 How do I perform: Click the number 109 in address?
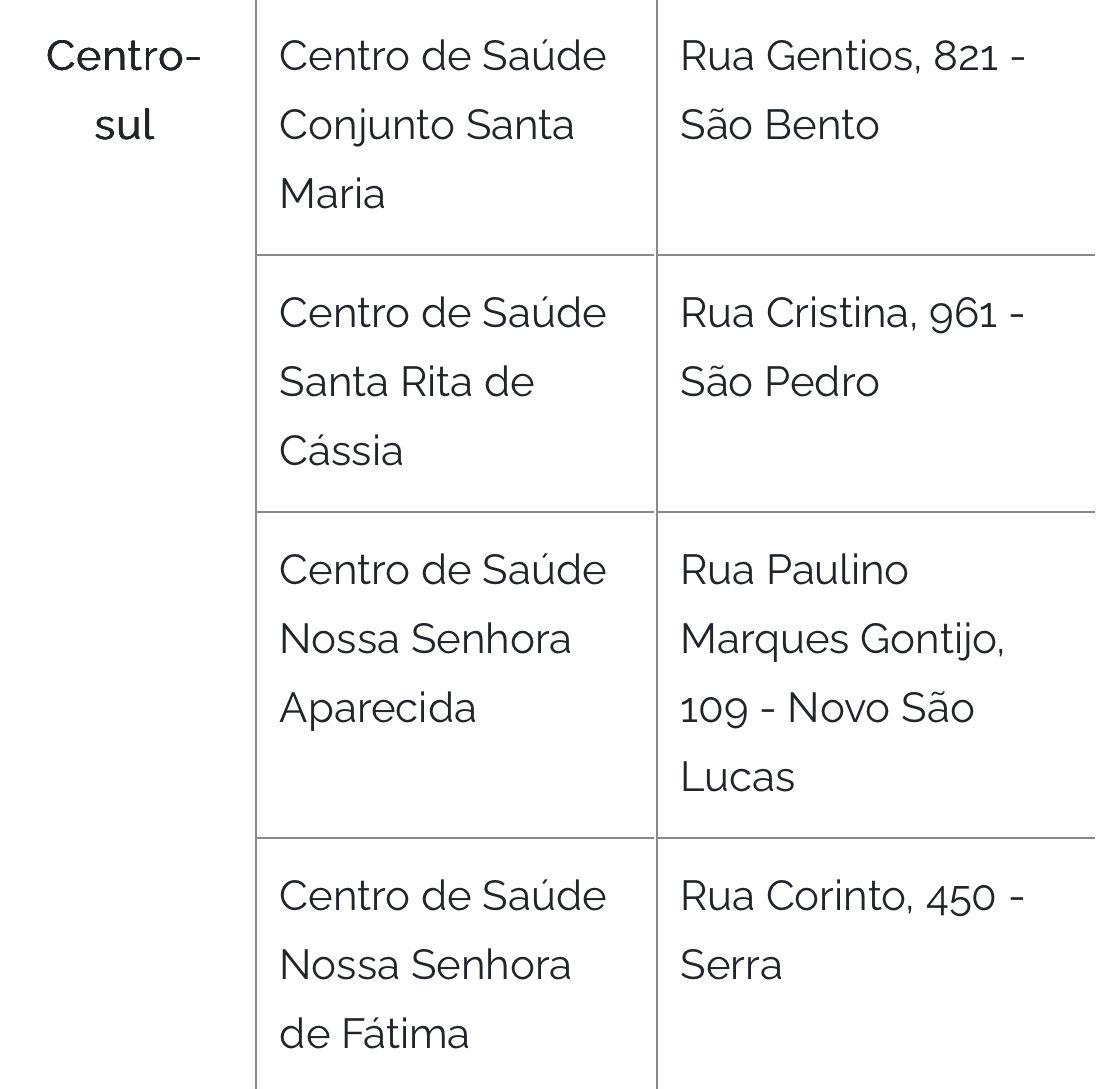(714, 709)
